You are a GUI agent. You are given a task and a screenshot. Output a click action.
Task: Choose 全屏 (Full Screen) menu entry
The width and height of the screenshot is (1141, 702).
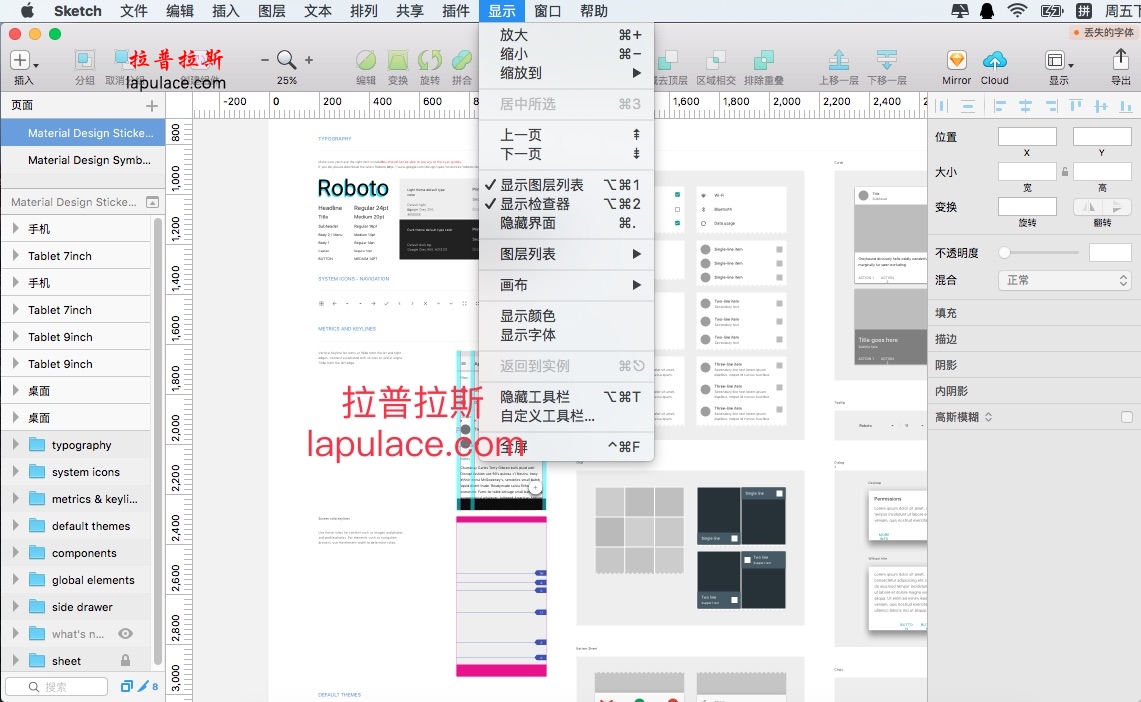(566, 447)
